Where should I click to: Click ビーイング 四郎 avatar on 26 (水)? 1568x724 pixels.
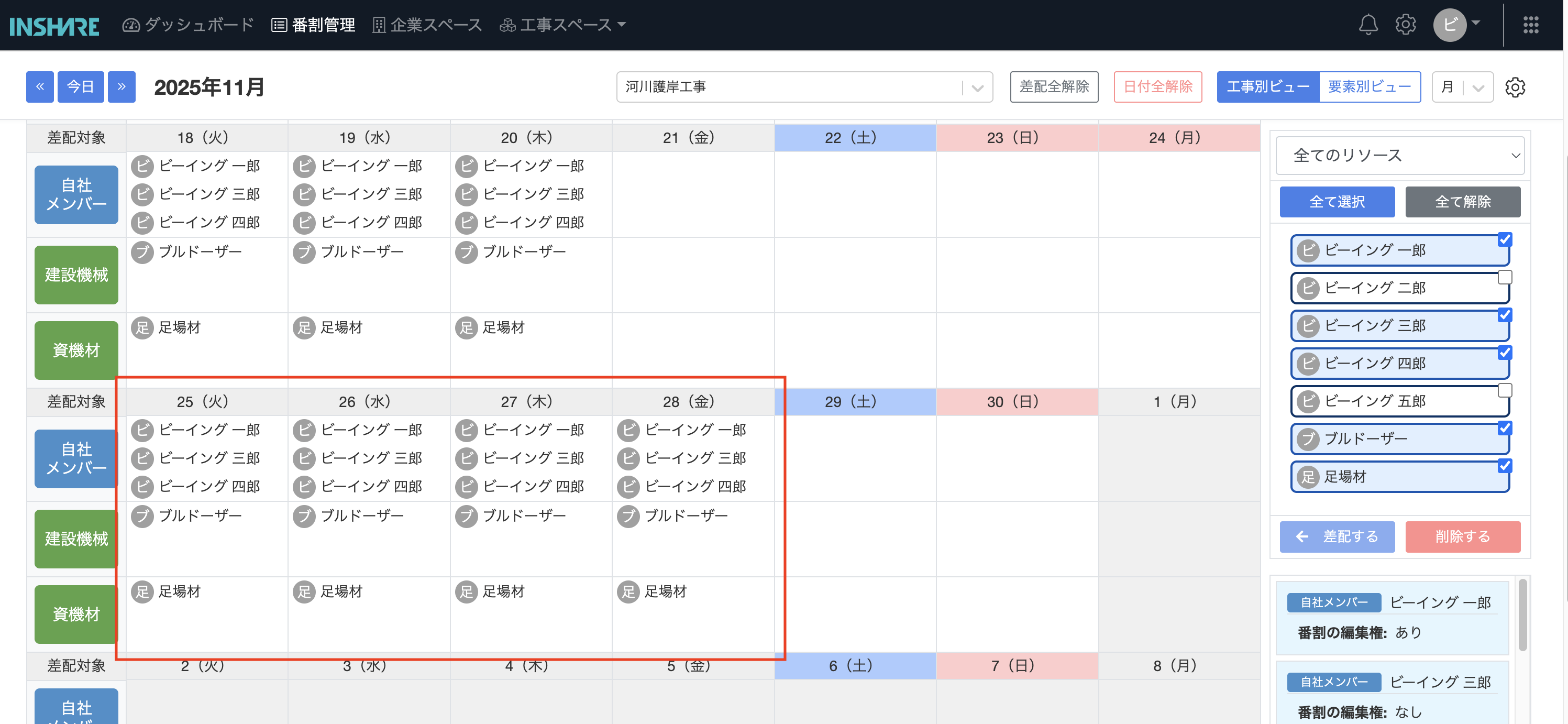tap(304, 487)
